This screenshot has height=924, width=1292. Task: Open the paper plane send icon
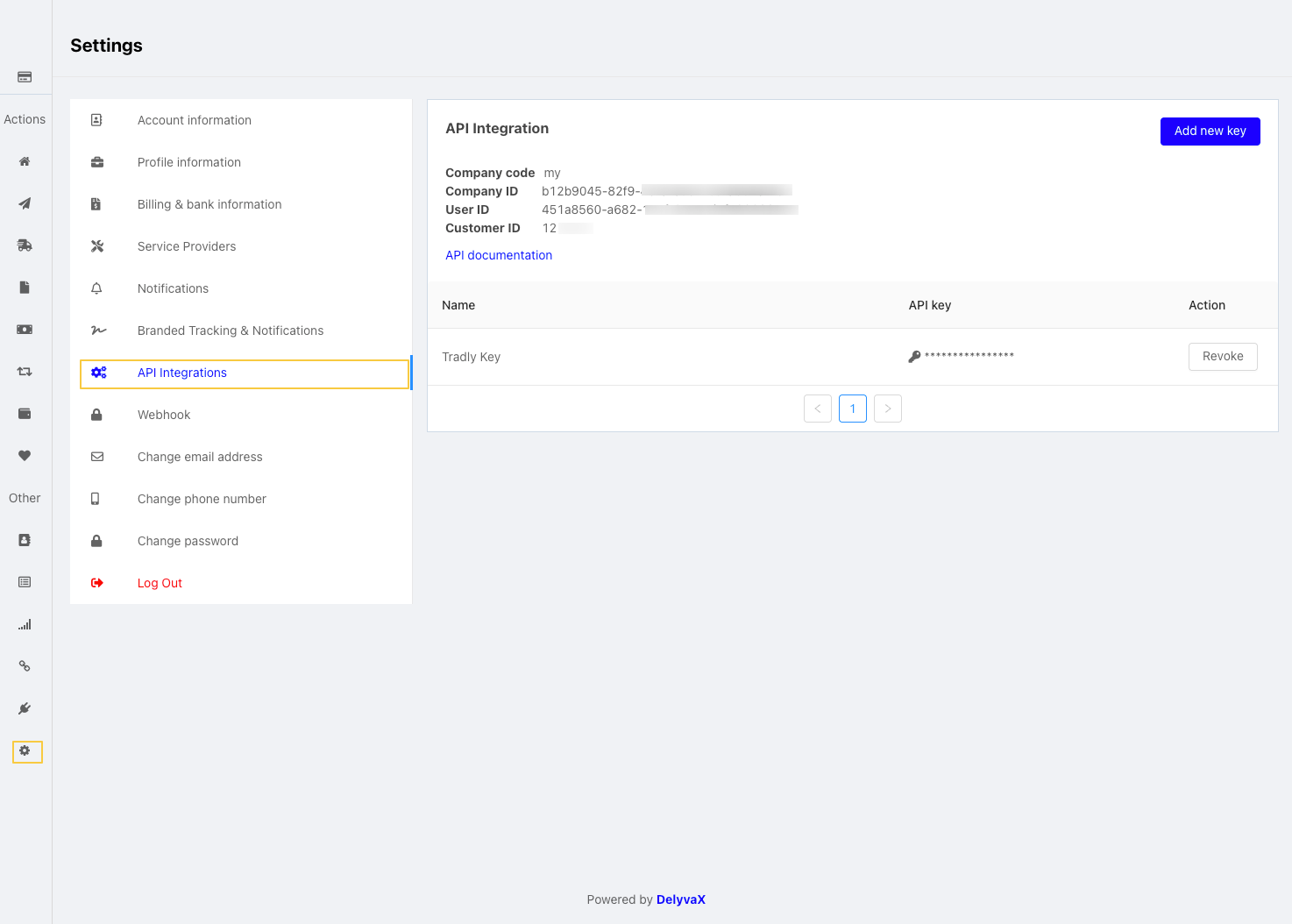click(x=25, y=203)
